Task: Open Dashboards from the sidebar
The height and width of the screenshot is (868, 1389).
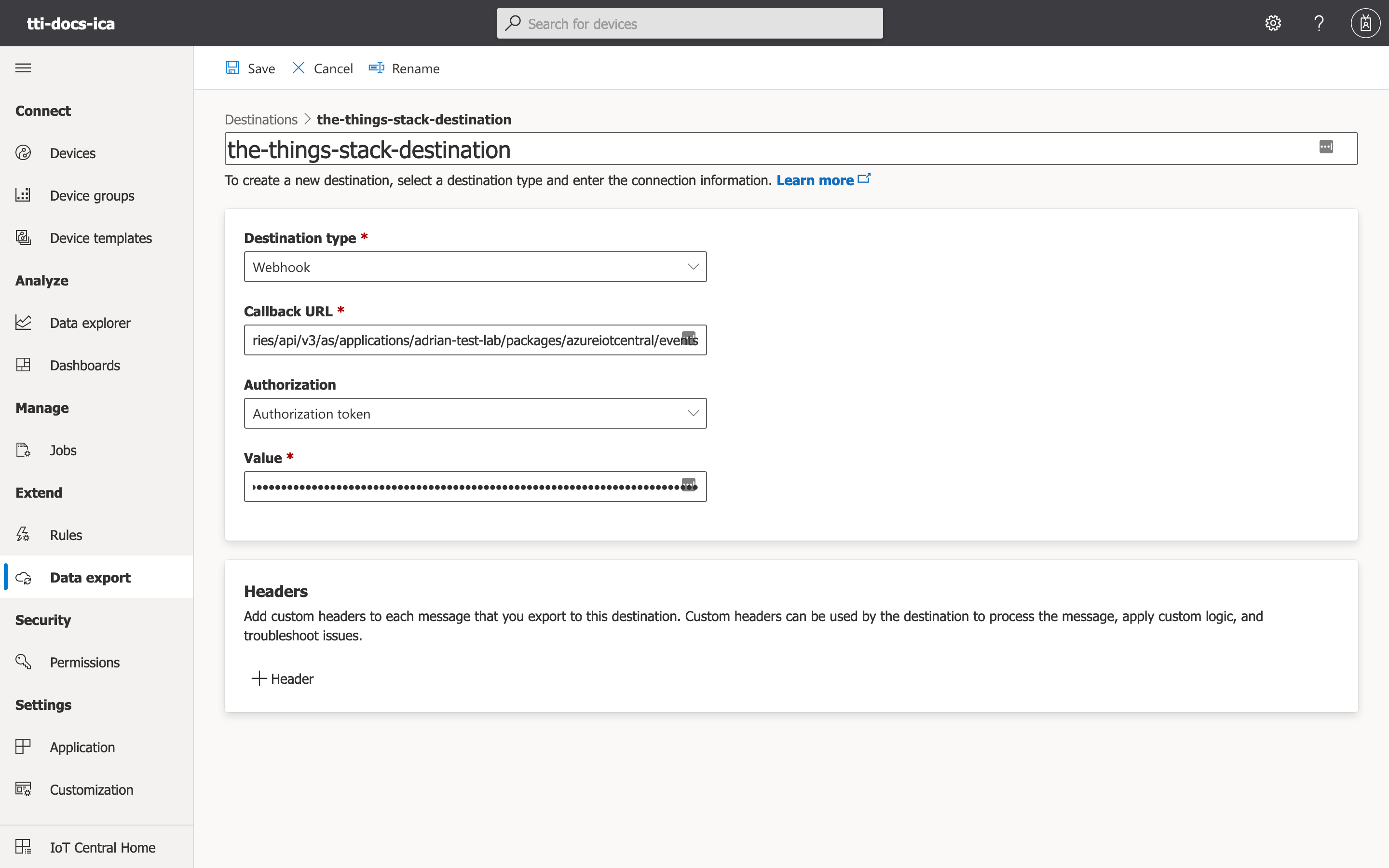Action: (84, 365)
